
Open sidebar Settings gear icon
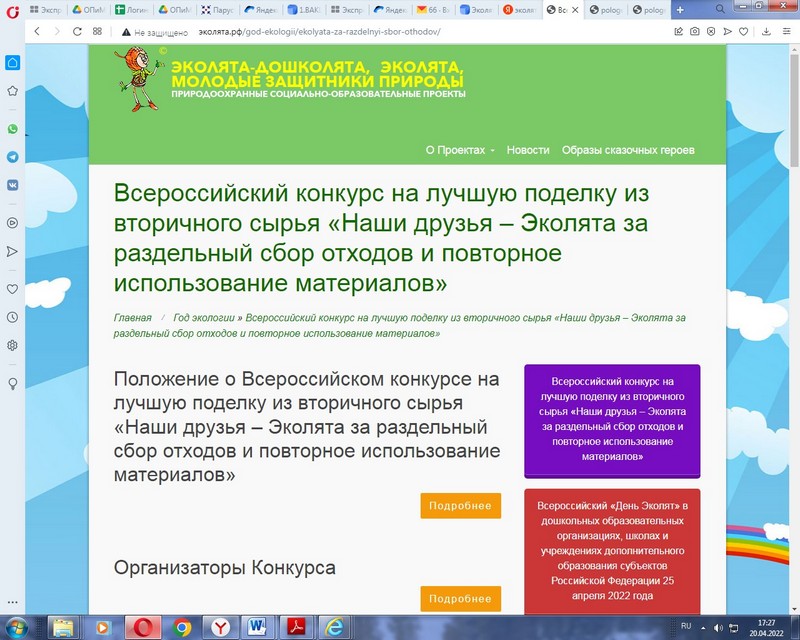[12, 345]
